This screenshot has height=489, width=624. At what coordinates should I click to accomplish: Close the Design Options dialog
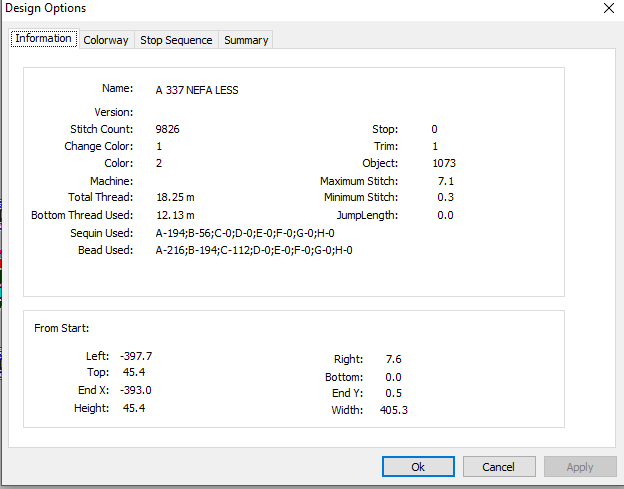click(608, 8)
